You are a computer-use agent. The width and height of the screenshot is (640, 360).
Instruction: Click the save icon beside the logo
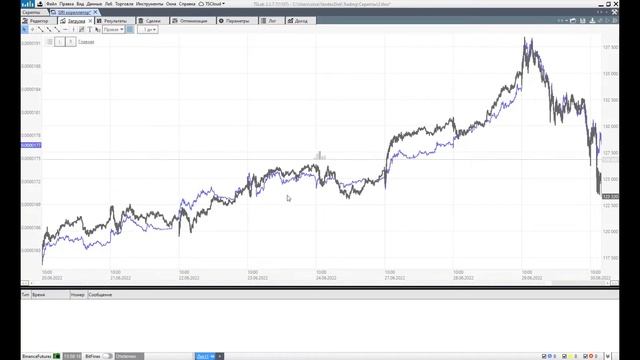coord(40,4)
